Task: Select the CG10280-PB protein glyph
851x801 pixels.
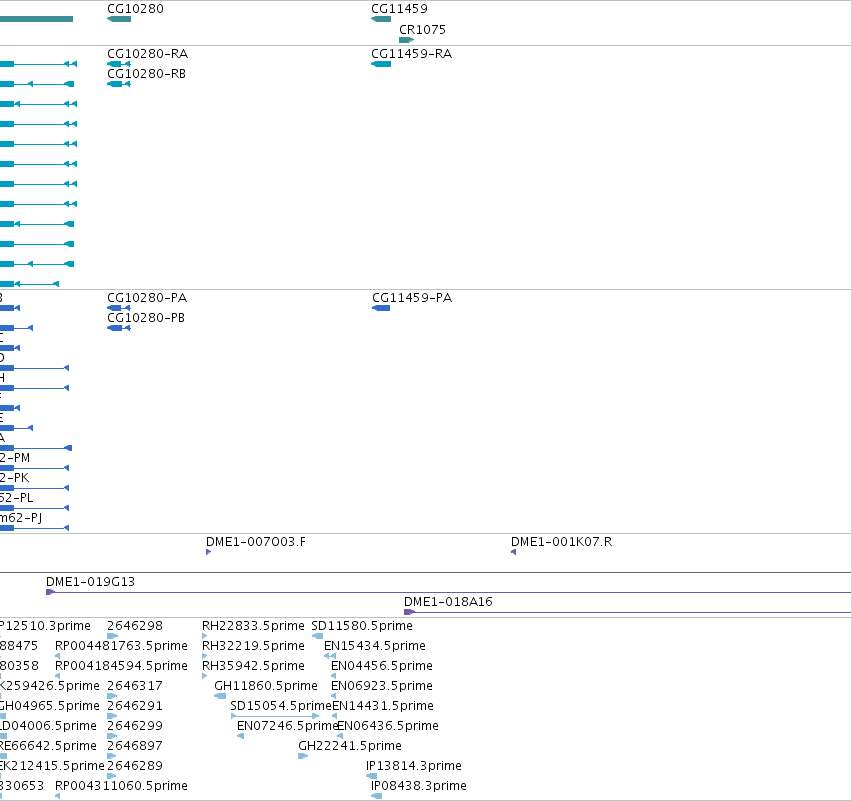Action: click(x=119, y=328)
